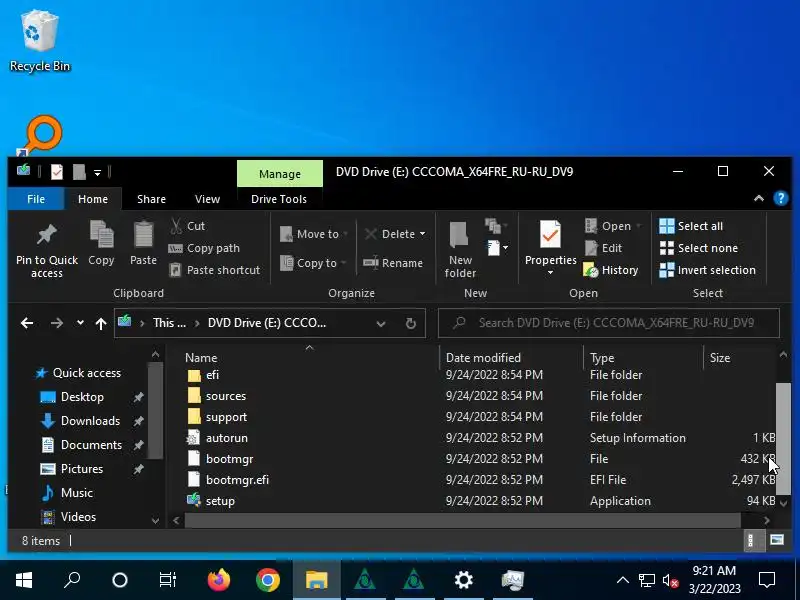
Task: Switch to the Home ribbon tab
Action: click(x=93, y=199)
